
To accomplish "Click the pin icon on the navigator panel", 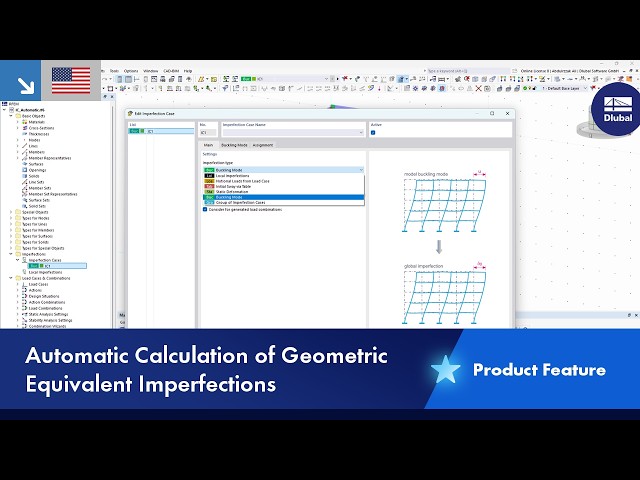I will 105,97.
